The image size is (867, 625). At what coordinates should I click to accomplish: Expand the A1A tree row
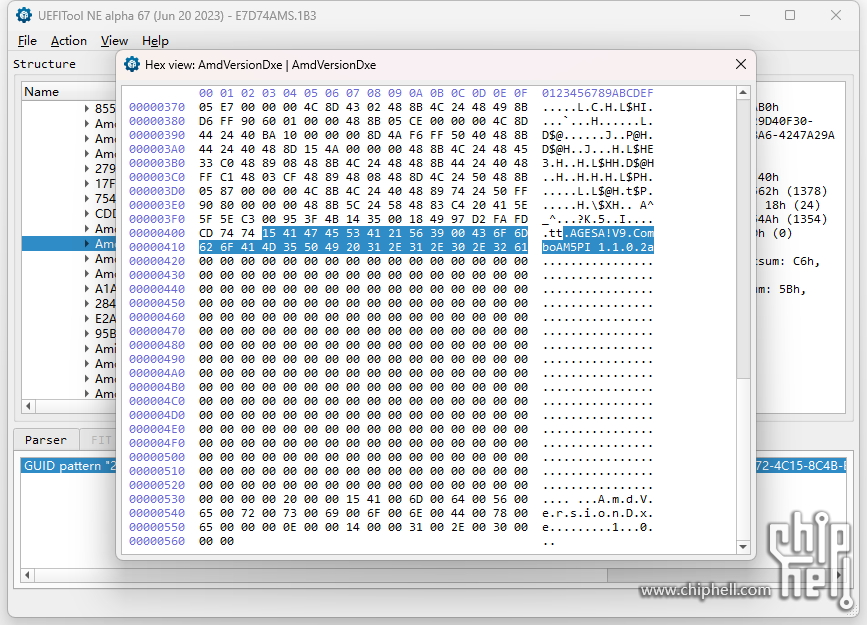87,289
